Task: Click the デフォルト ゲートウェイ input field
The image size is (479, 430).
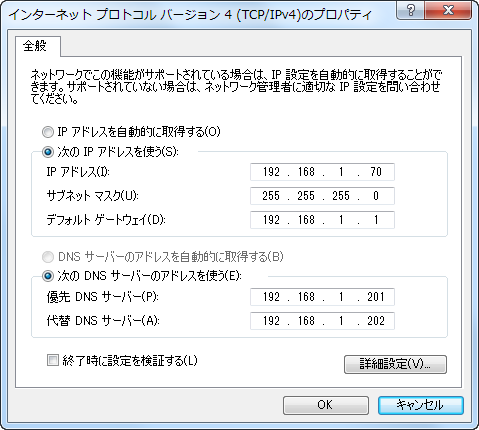Action: click(x=322, y=220)
